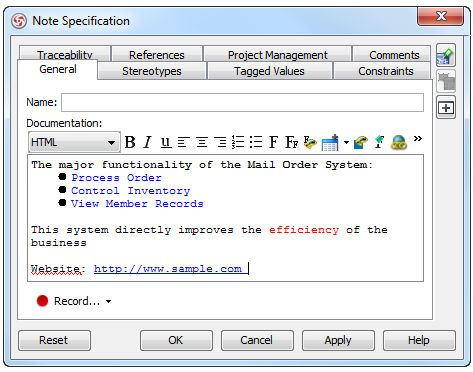Click the grayed-out shapes icon on right sidebar
The width and height of the screenshot is (473, 372).
coord(446,82)
